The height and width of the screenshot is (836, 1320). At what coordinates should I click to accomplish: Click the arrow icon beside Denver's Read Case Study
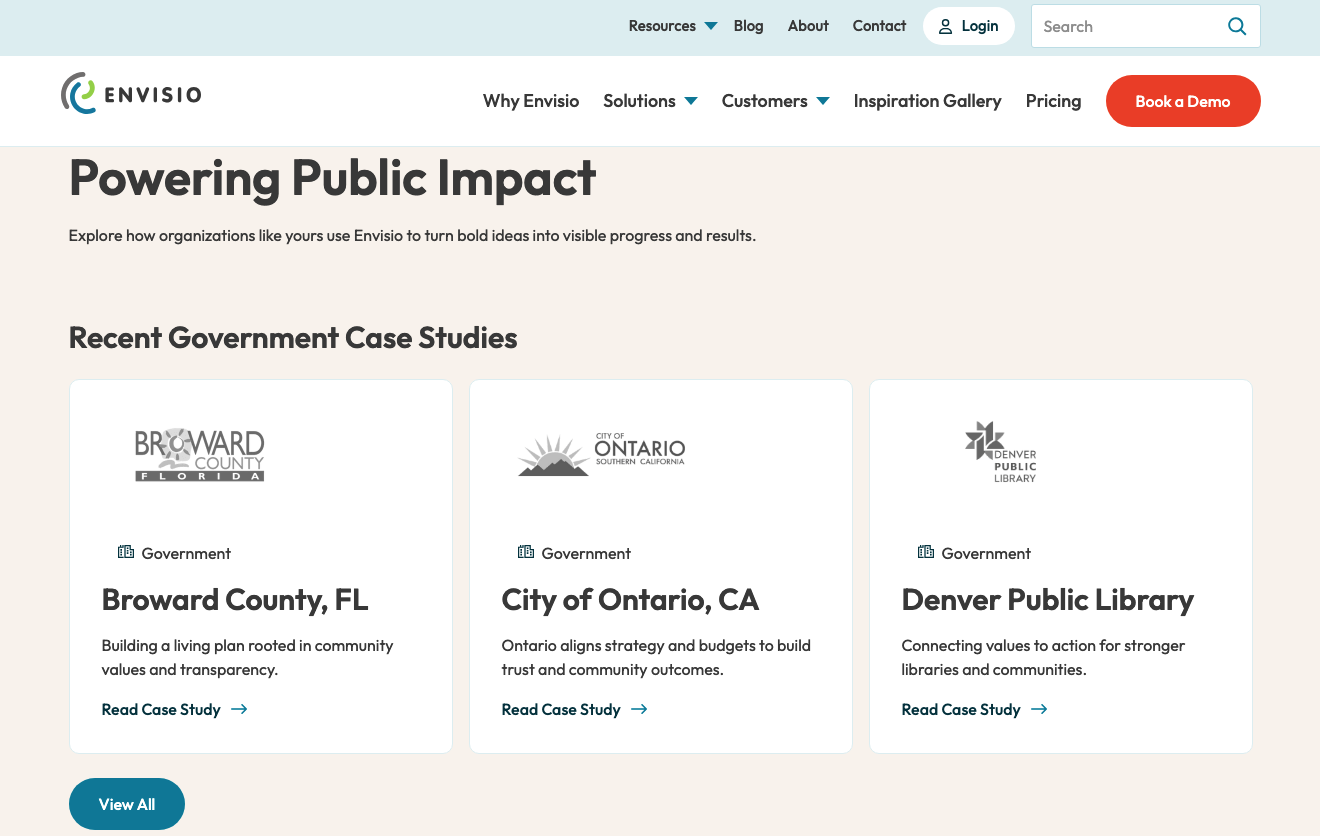[1040, 709]
